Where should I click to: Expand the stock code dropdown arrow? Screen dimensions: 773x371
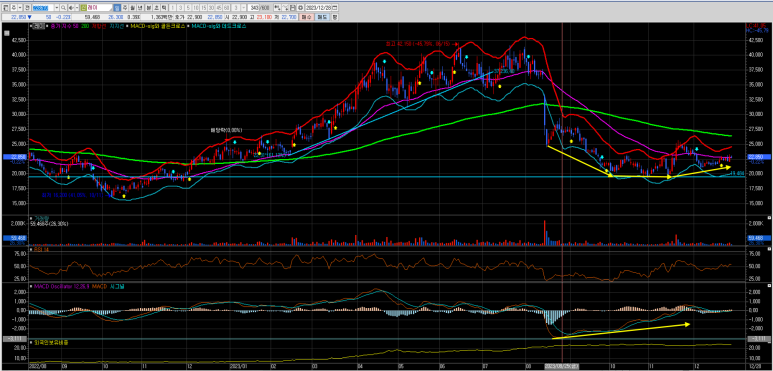pyautogui.click(x=57, y=8)
